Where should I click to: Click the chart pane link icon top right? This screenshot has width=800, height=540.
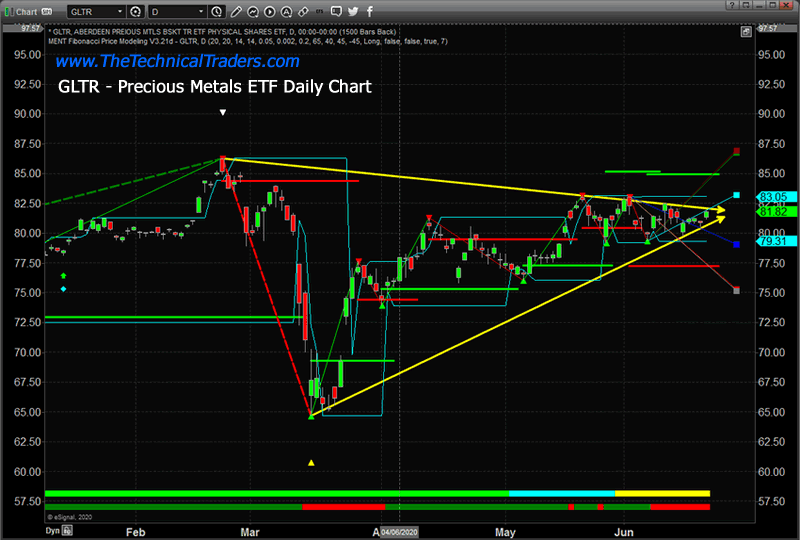click(x=746, y=32)
